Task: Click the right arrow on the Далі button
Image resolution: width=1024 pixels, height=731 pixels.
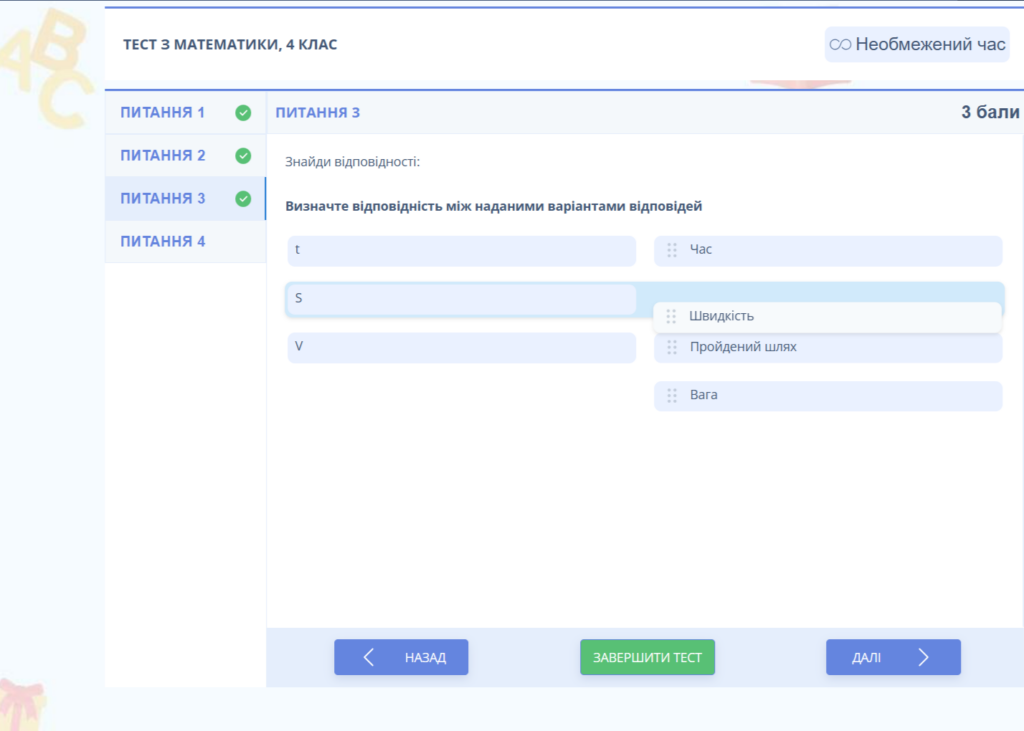Action: point(923,657)
